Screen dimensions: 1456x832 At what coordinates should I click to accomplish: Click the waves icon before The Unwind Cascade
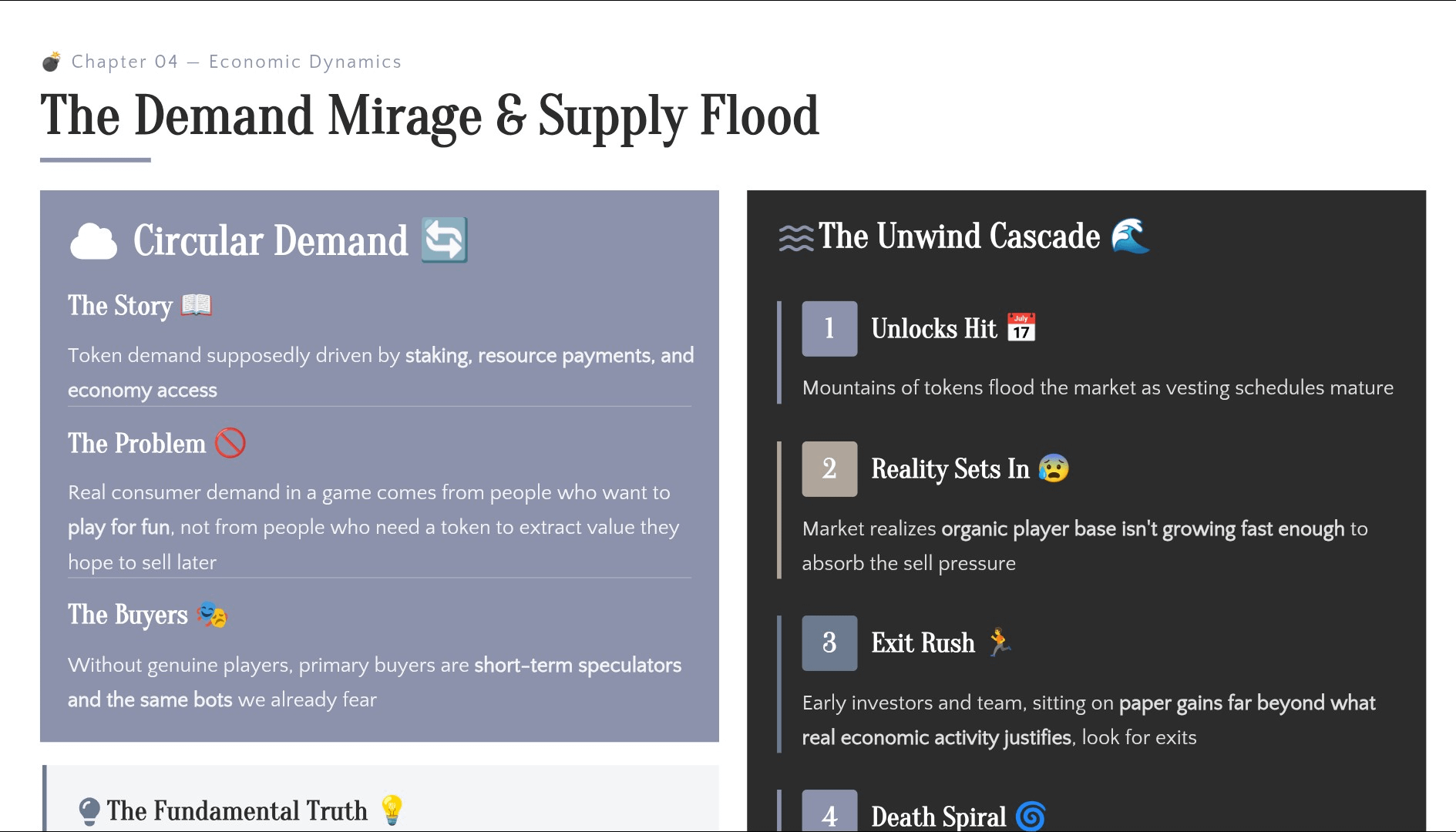(x=796, y=238)
